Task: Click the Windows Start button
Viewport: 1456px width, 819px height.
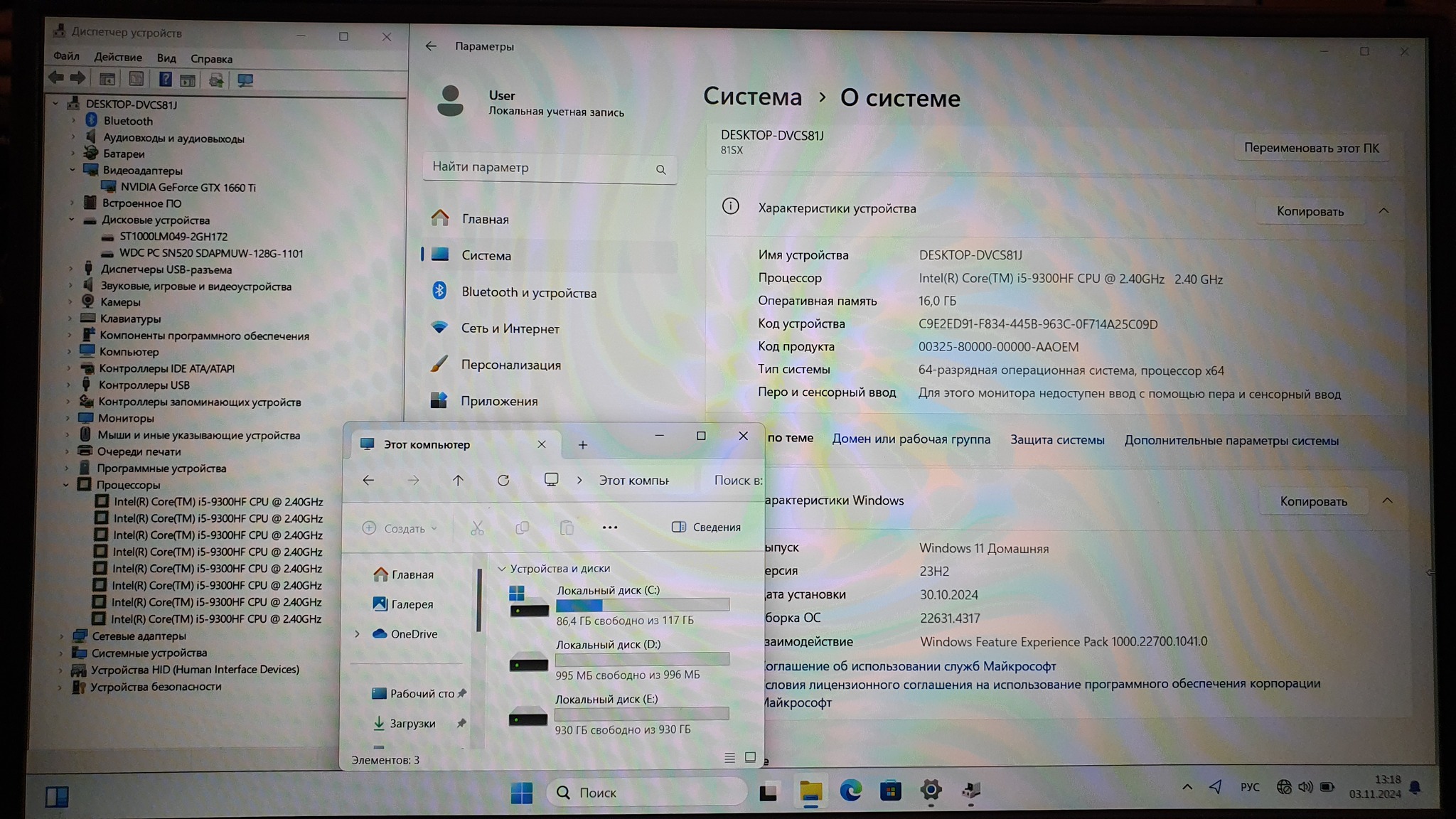Action: (521, 792)
